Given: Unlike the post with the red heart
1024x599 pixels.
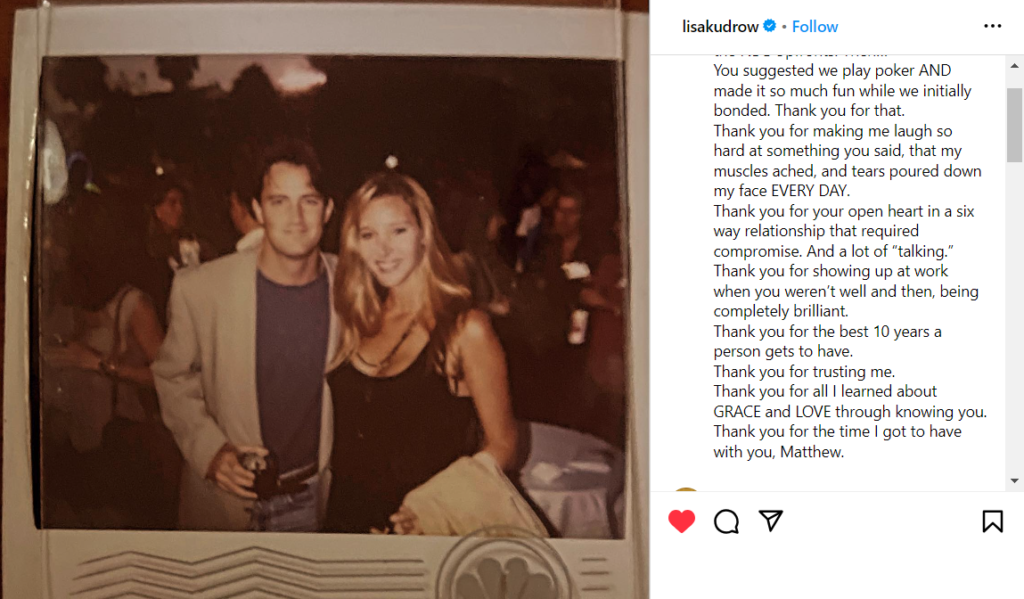Looking at the screenshot, I should [682, 521].
